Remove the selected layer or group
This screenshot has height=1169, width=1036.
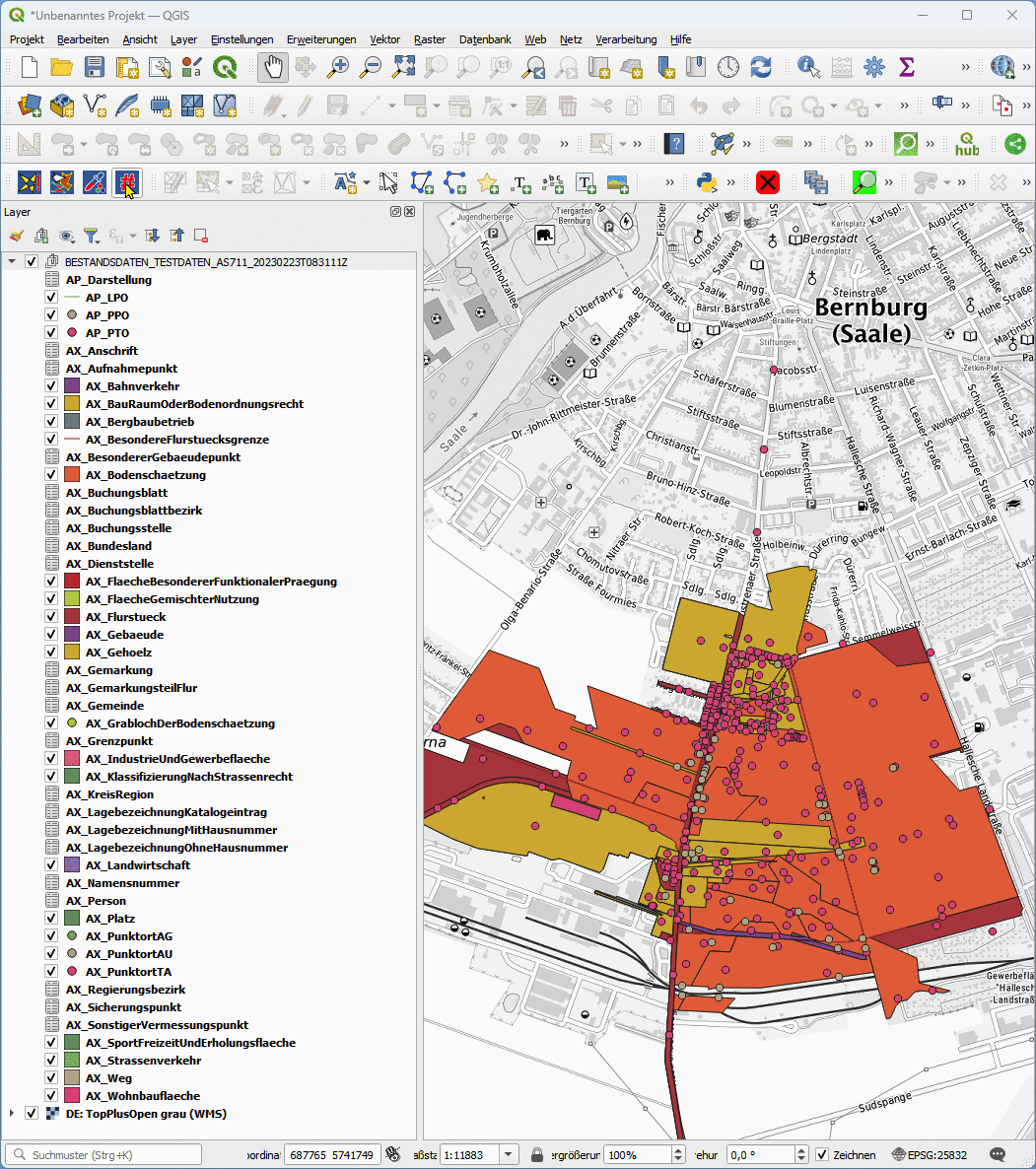(x=200, y=237)
